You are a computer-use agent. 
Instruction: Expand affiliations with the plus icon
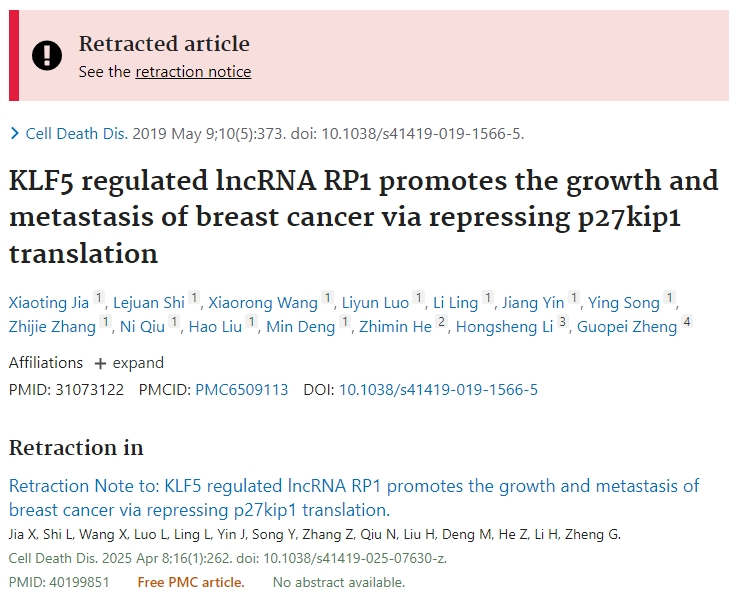click(100, 363)
